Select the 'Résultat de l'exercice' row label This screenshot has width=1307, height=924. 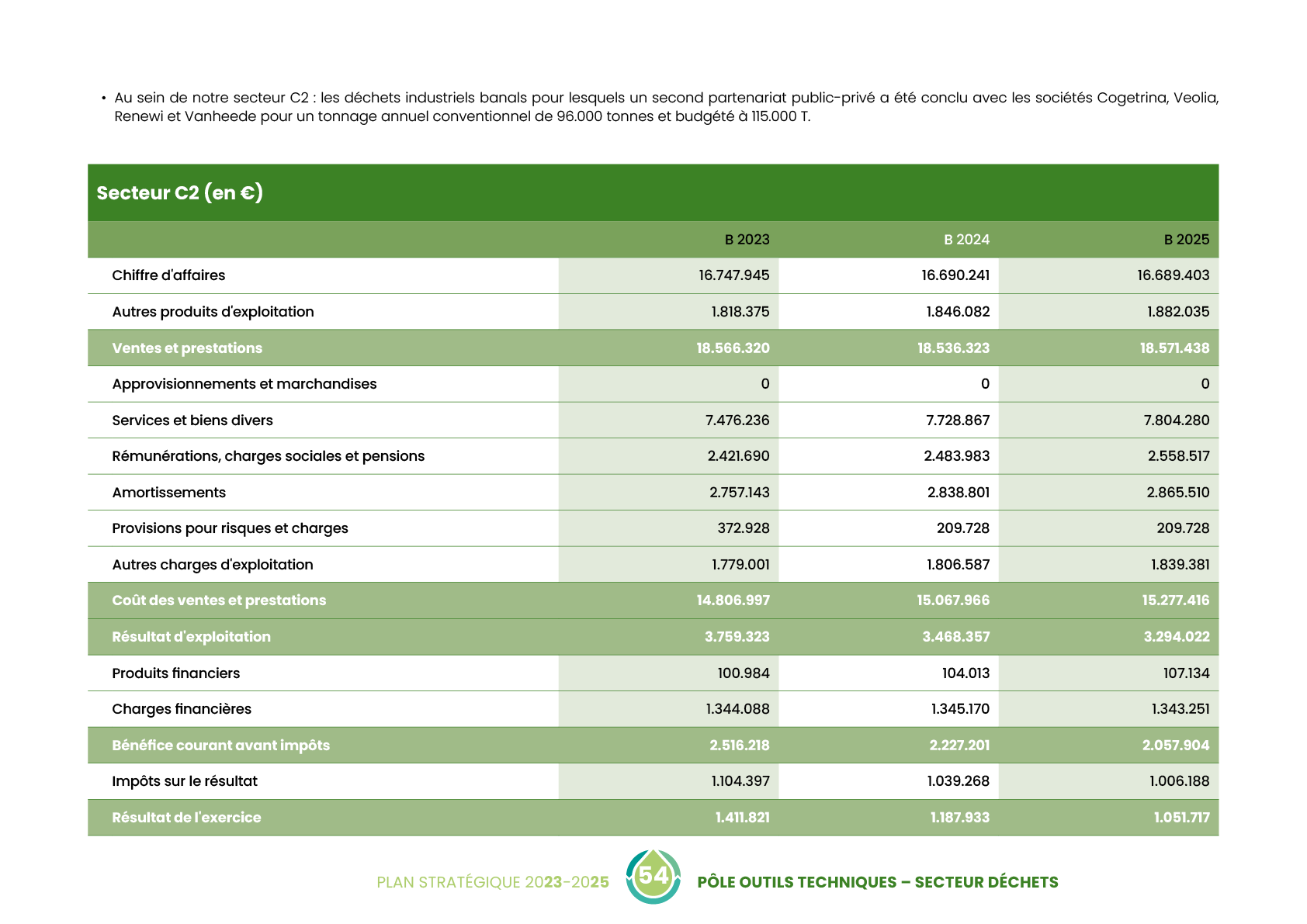(x=186, y=818)
